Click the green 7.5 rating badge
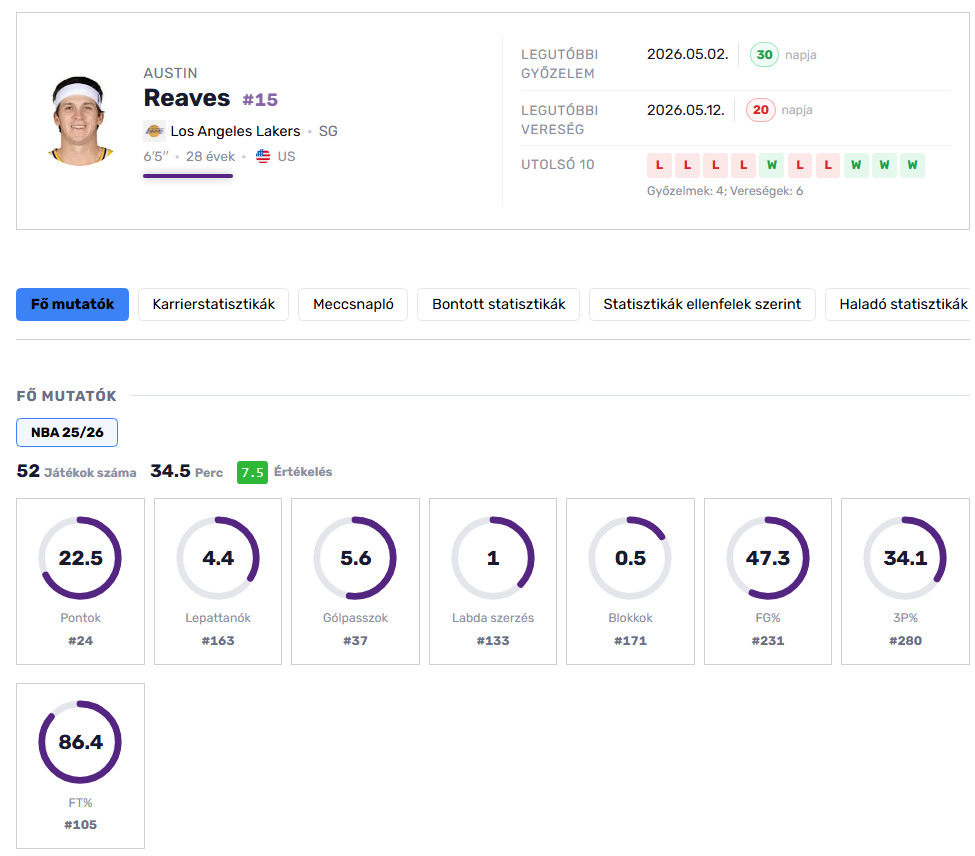975x856 pixels. click(252, 472)
